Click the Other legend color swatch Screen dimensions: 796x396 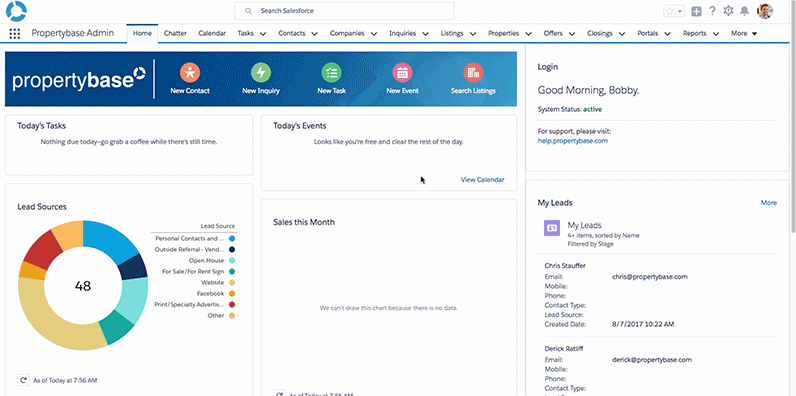pyautogui.click(x=232, y=315)
